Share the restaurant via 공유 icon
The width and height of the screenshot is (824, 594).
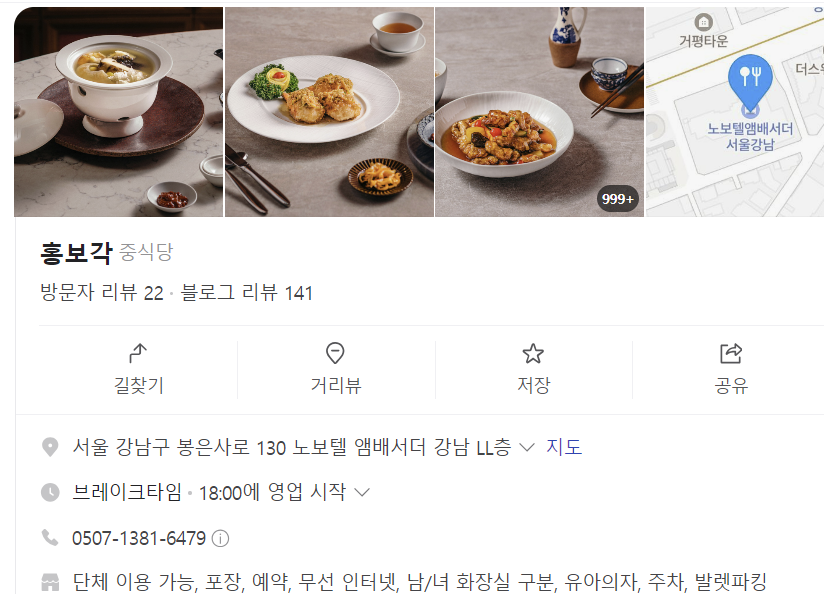point(730,353)
